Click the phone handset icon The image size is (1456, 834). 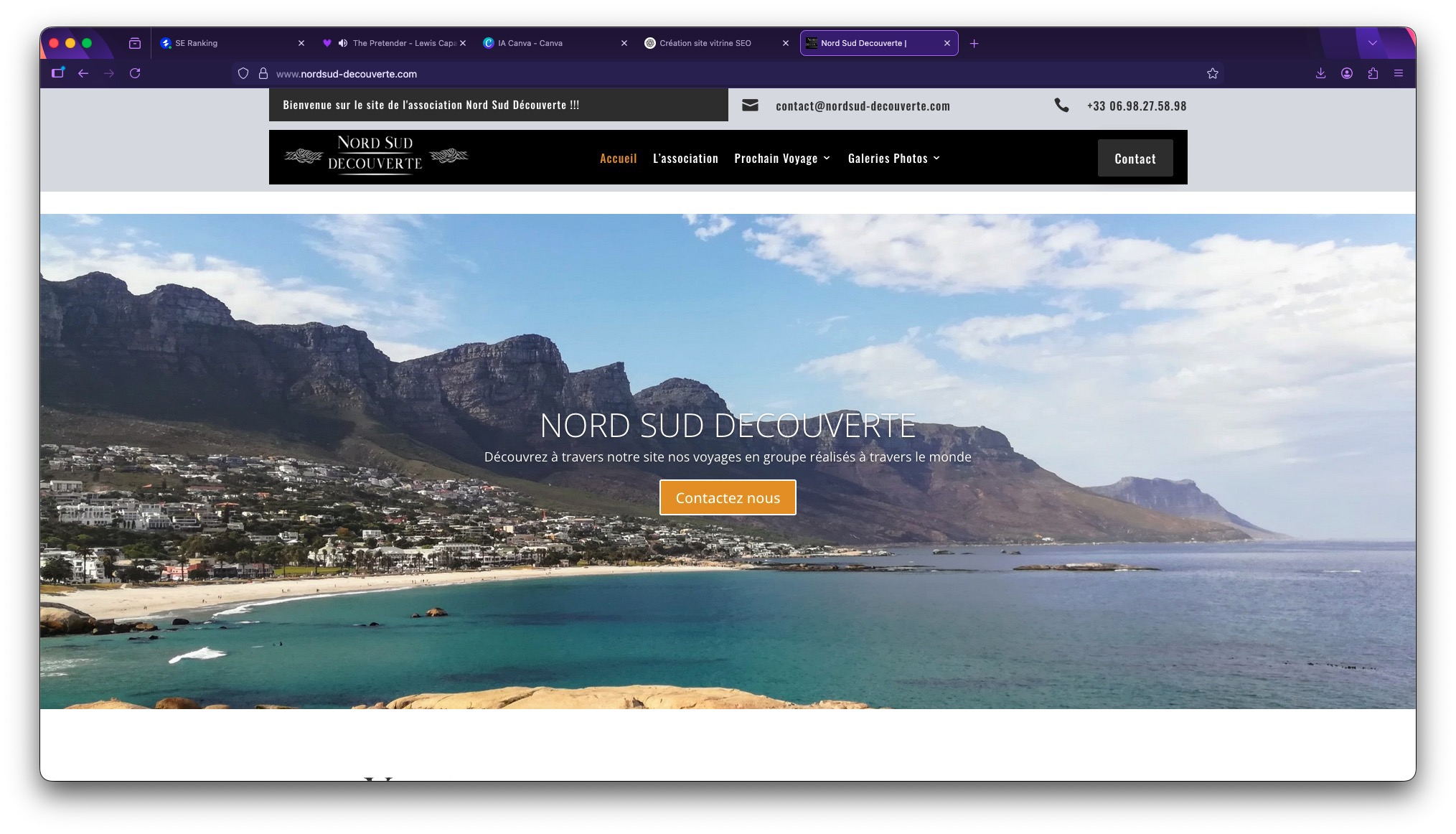1061,106
